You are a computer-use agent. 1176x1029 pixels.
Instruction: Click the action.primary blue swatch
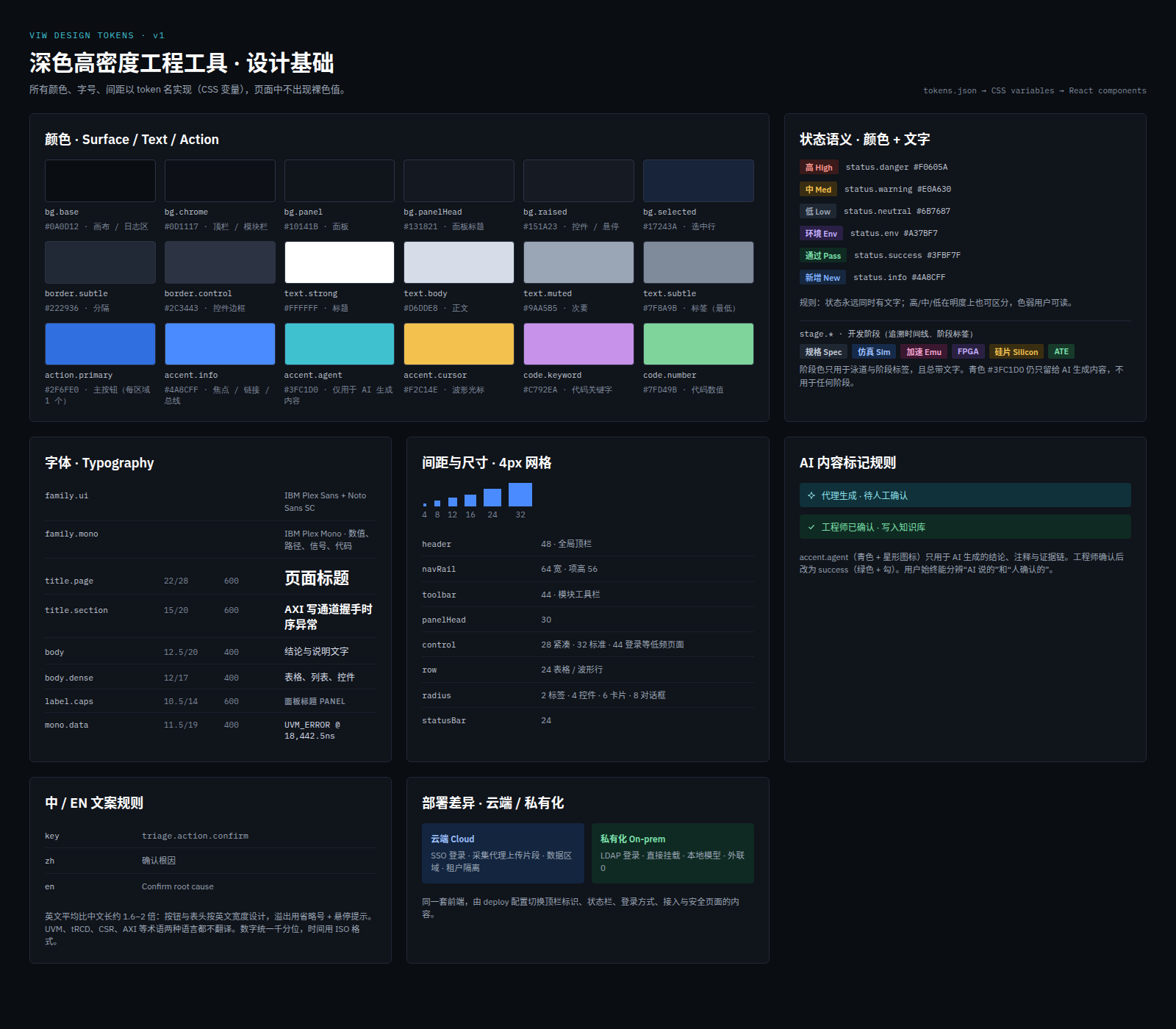(x=100, y=344)
